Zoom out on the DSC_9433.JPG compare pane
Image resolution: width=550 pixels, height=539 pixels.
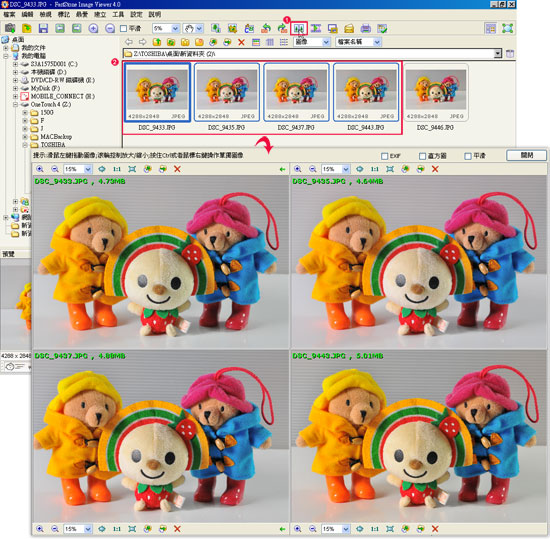click(x=55, y=169)
